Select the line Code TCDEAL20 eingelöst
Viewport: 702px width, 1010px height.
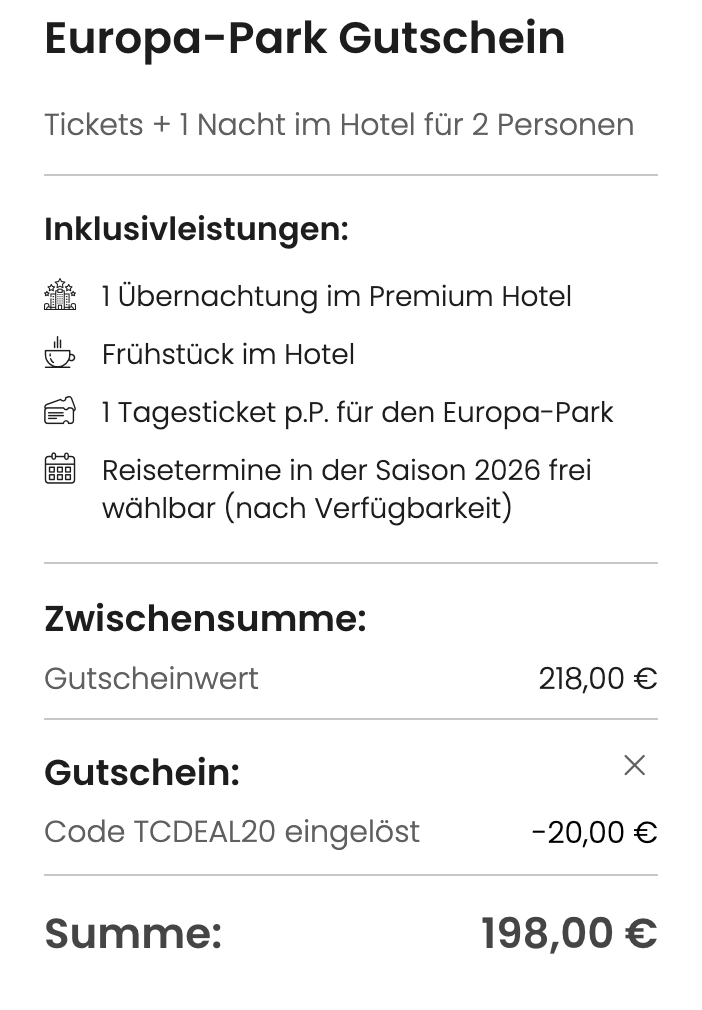pos(231,831)
